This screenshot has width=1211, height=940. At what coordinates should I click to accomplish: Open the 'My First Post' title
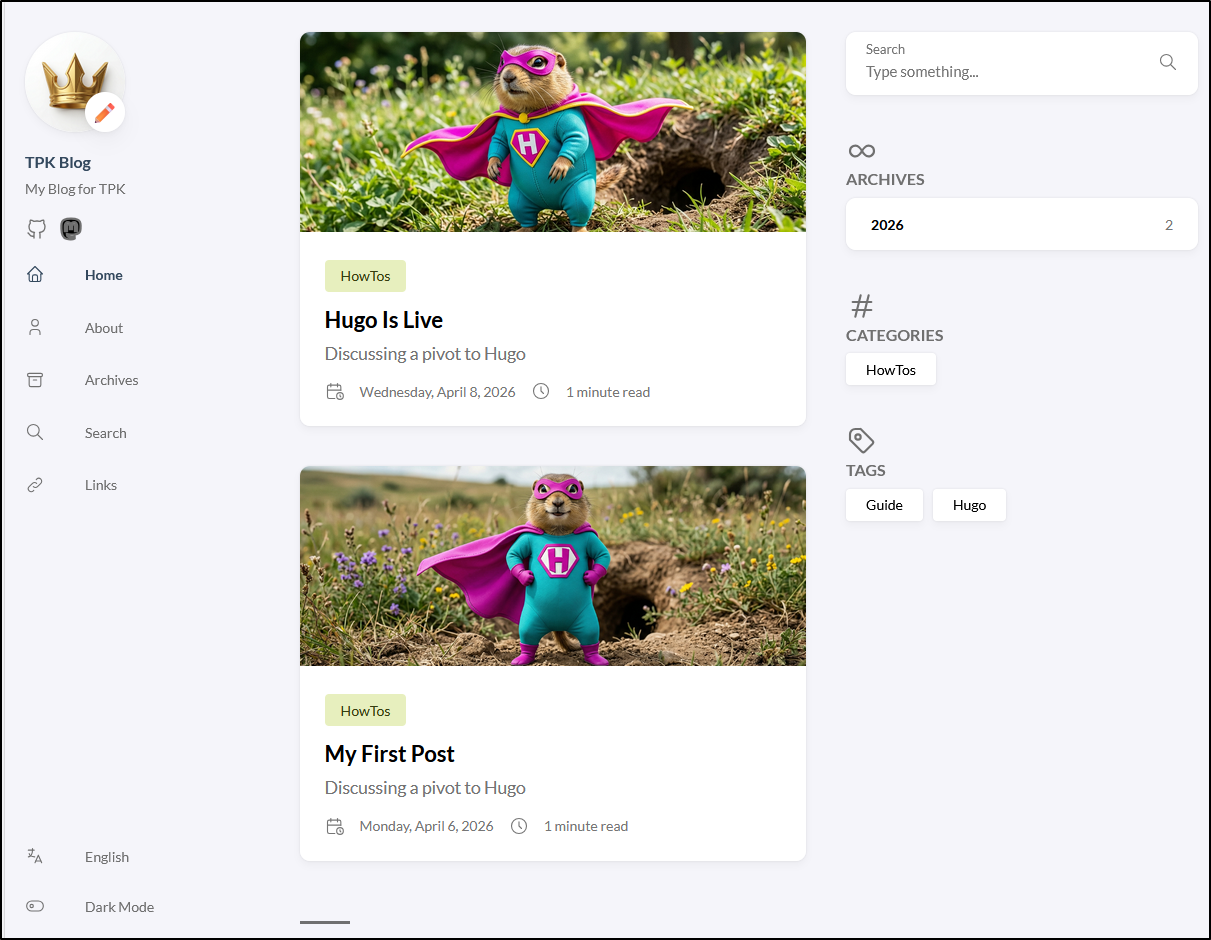click(x=389, y=754)
